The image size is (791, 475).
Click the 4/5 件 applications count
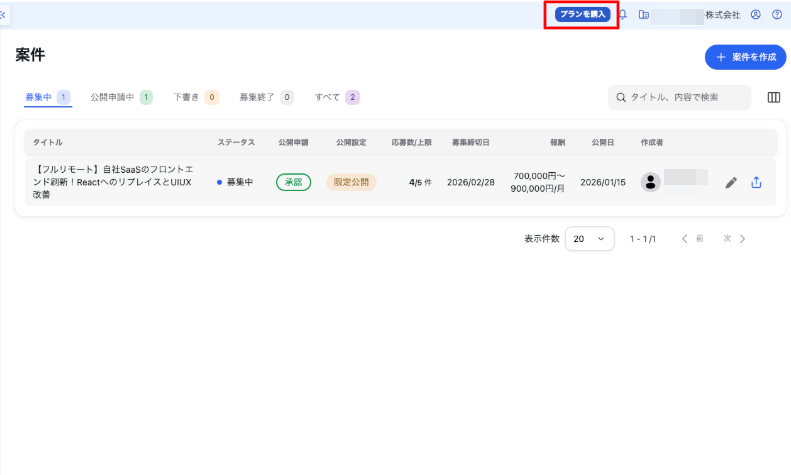coord(420,182)
